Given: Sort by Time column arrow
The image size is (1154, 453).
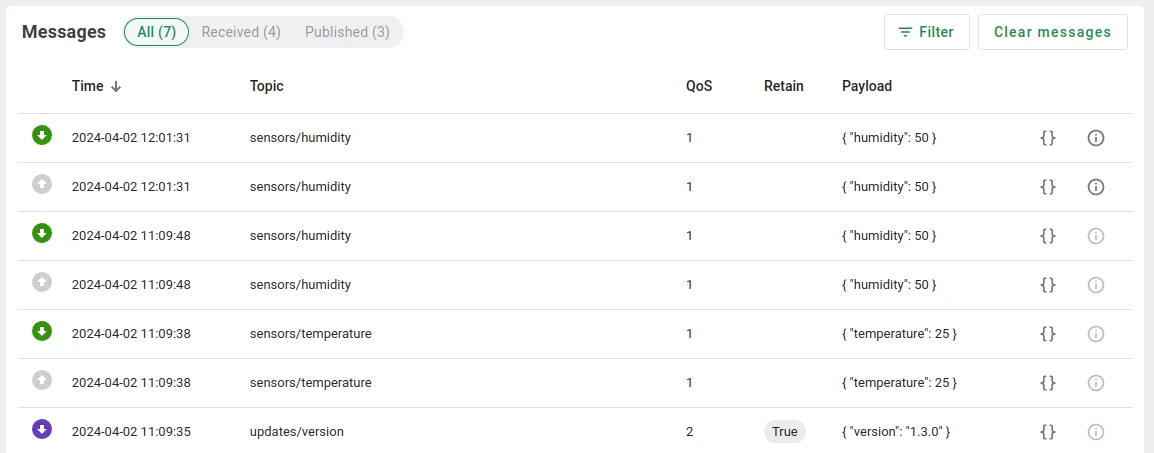Looking at the screenshot, I should click(116, 87).
